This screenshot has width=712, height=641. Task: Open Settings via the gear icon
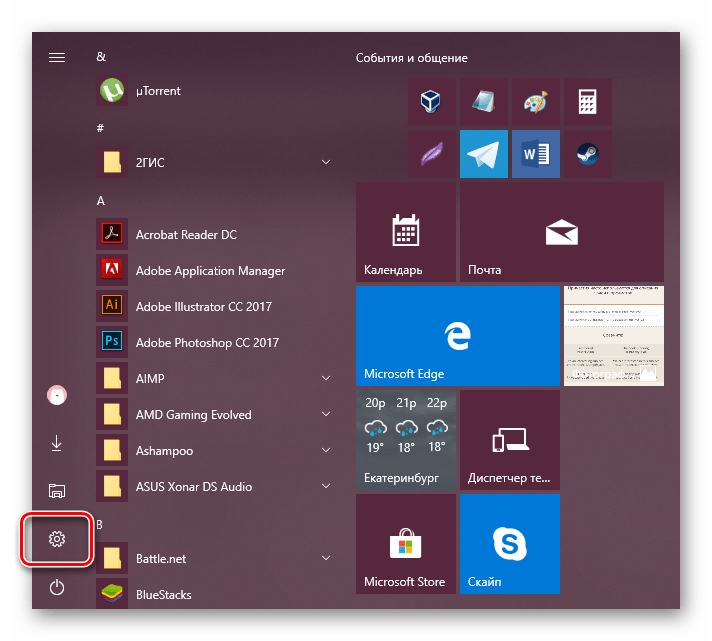pos(57,539)
